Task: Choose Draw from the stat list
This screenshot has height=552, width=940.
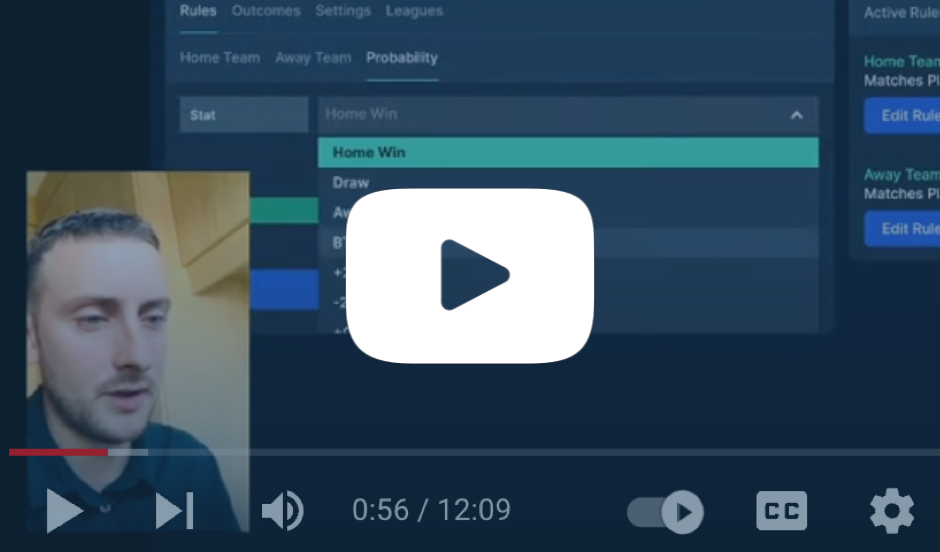Action: point(351,183)
